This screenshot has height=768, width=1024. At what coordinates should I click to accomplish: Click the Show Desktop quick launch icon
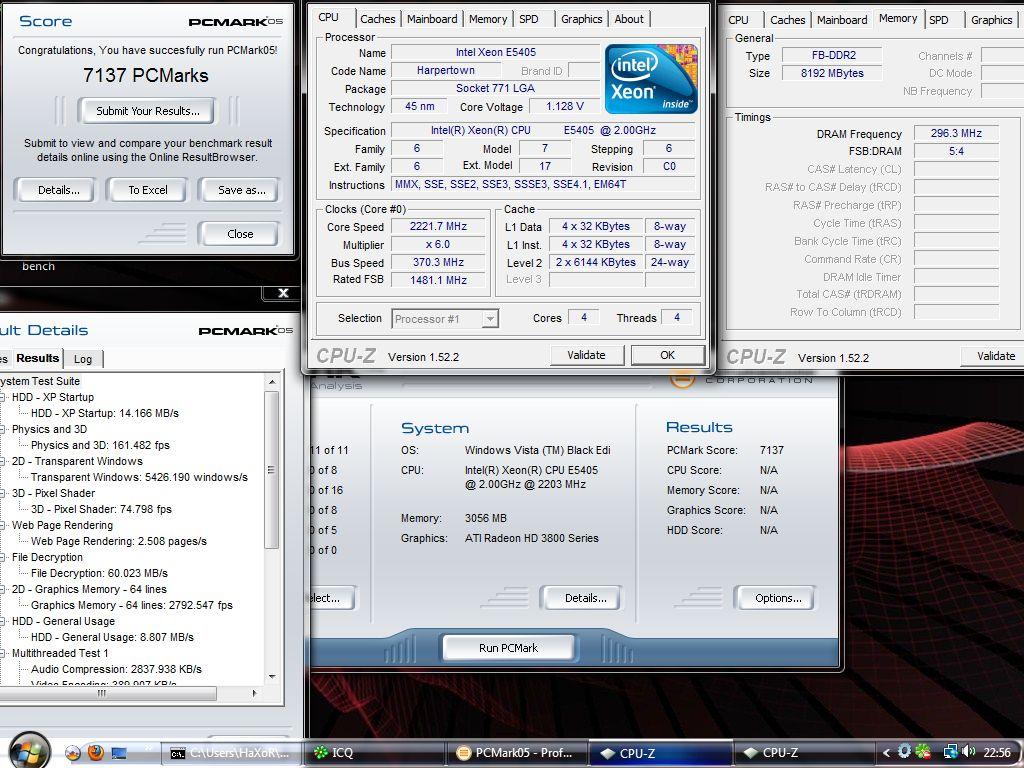pyautogui.click(x=119, y=753)
